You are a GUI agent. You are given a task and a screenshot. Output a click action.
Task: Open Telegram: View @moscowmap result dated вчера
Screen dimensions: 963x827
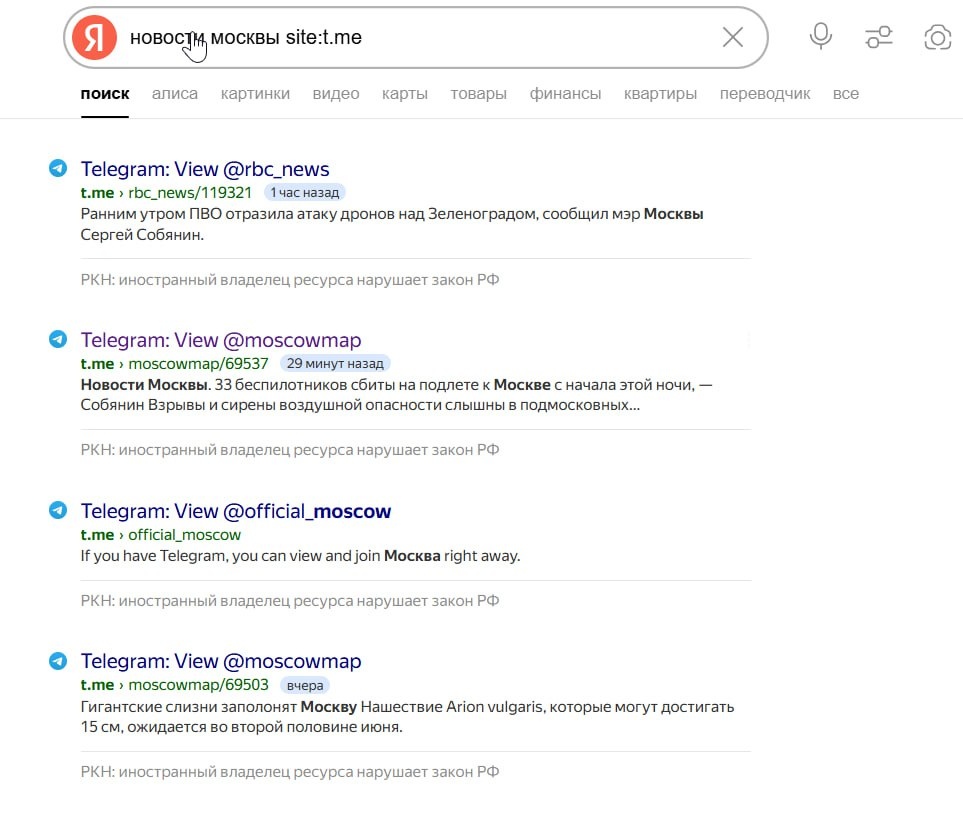tap(221, 661)
